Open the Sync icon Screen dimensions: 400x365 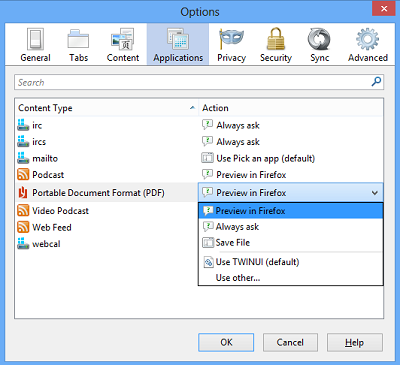coord(319,39)
